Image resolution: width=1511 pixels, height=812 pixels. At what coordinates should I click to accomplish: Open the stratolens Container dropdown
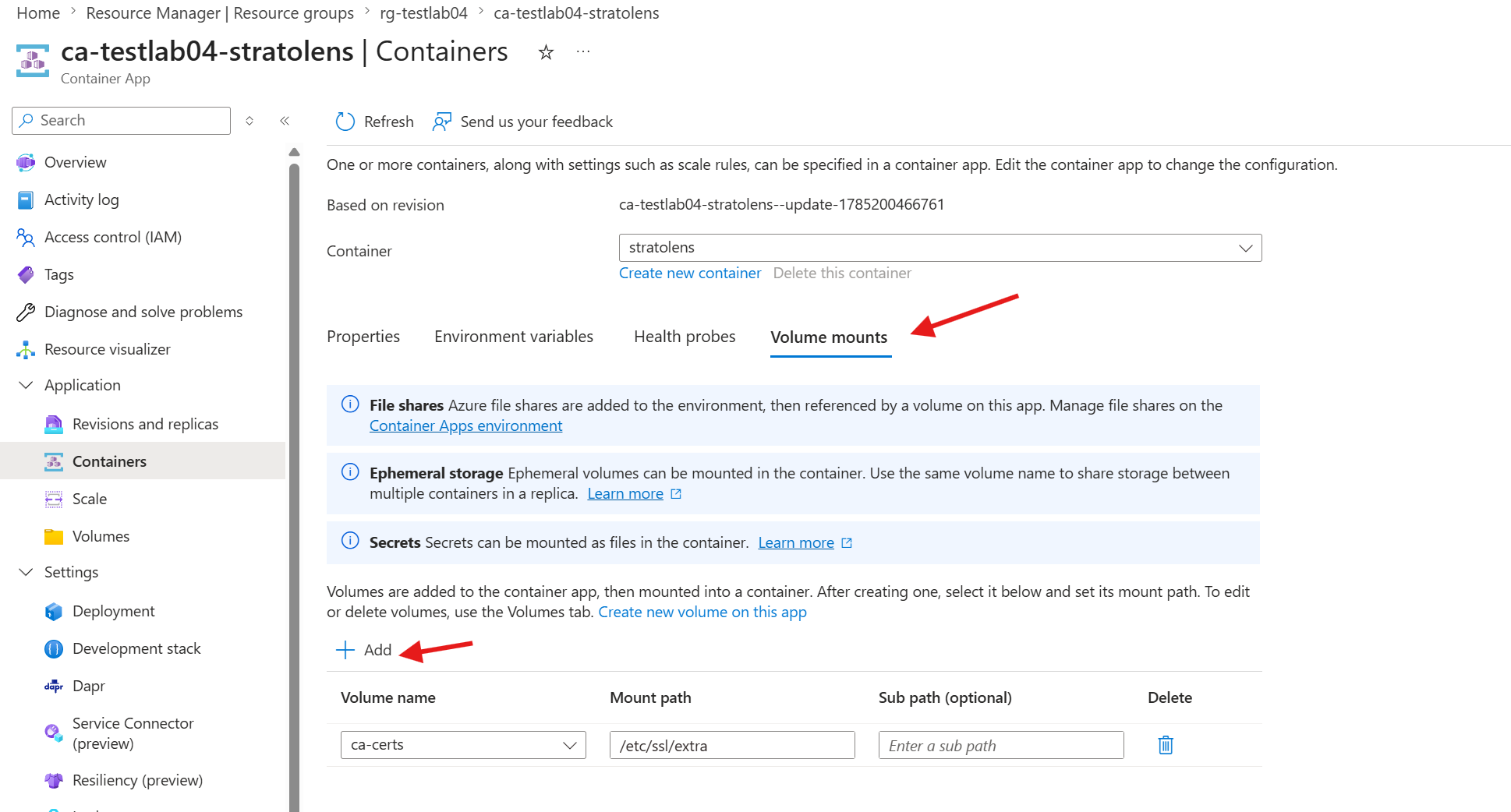coord(940,248)
